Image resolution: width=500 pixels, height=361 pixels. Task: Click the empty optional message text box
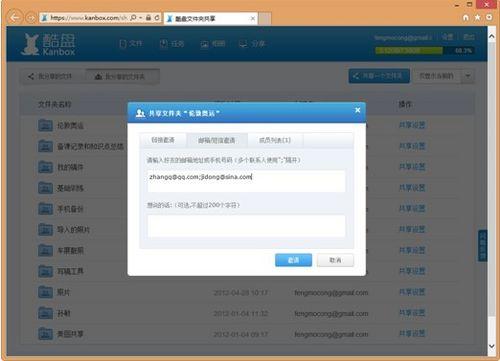(x=246, y=226)
